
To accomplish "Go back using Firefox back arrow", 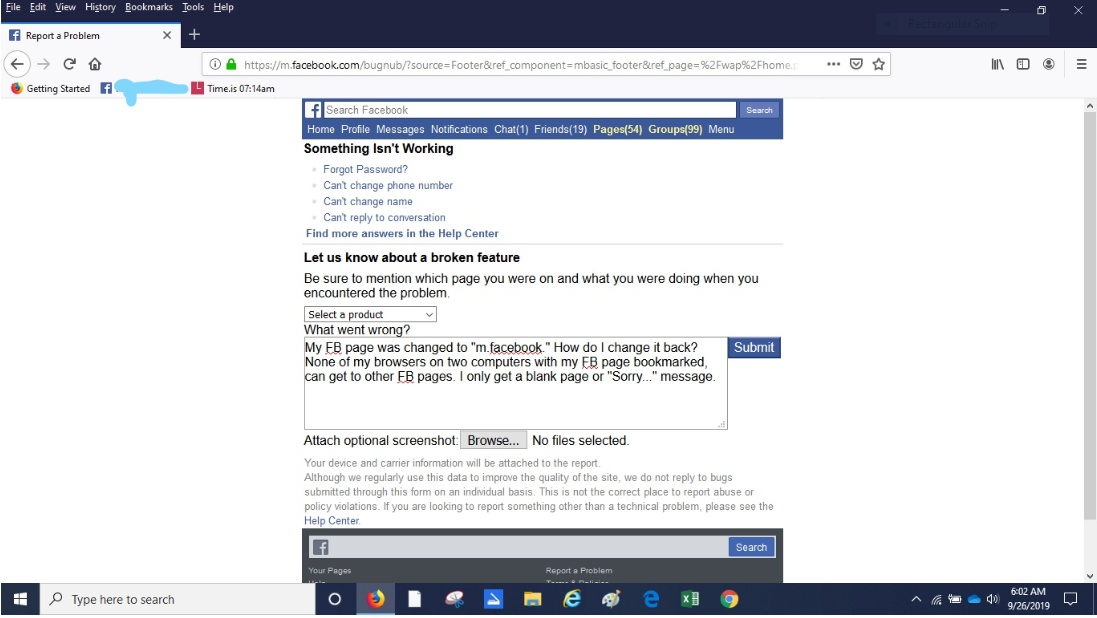I will [17, 64].
